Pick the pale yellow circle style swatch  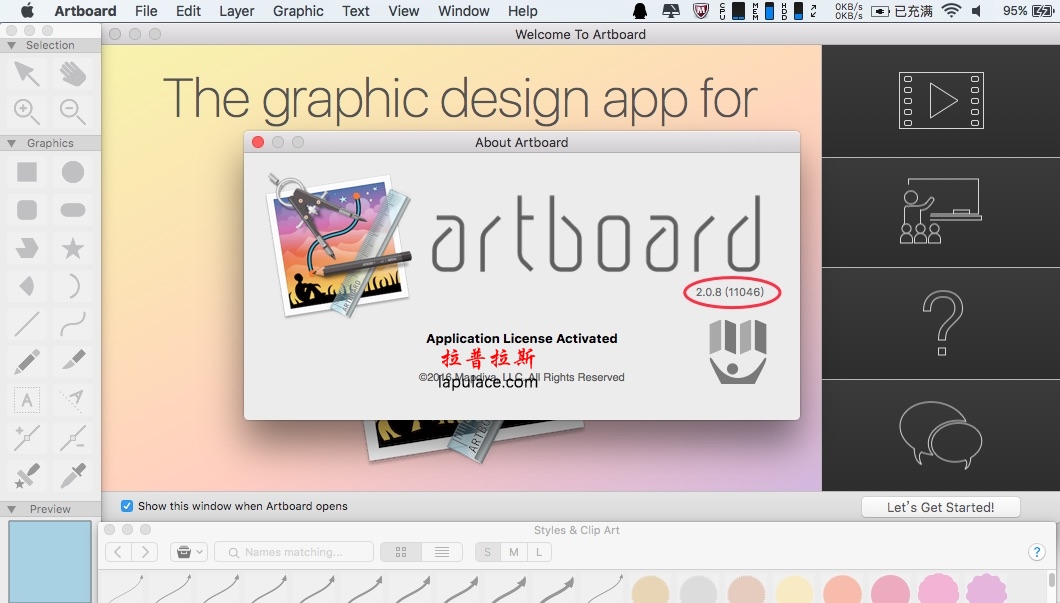[794, 589]
